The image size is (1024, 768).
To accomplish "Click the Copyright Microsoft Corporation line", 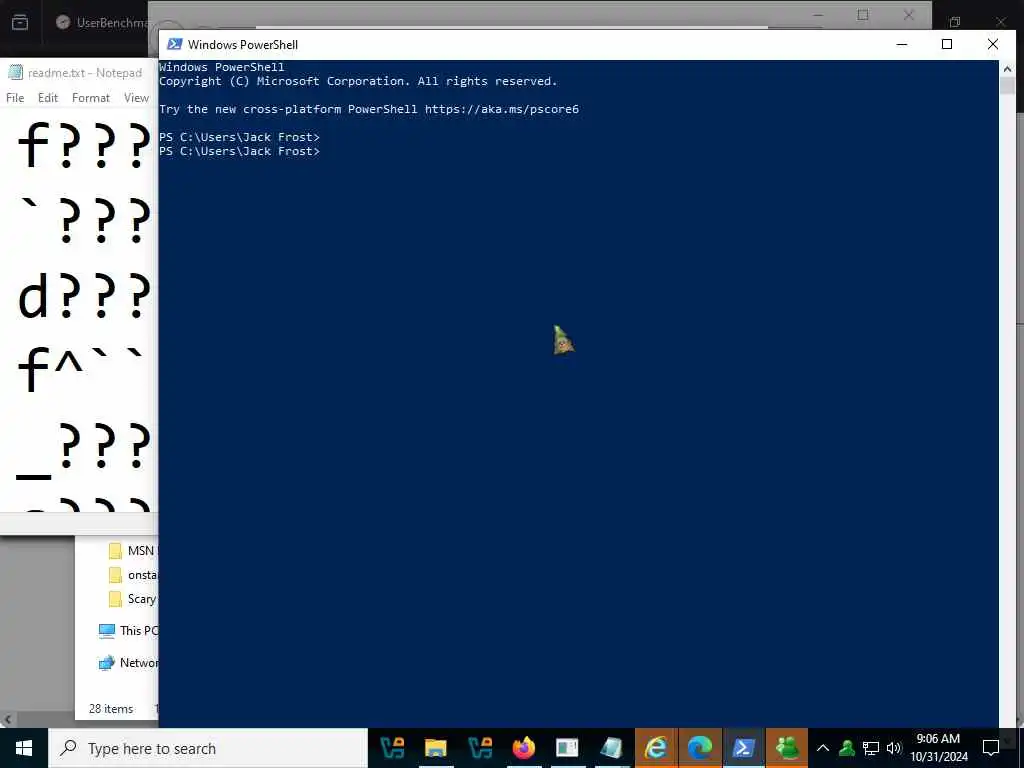I will click(358, 81).
